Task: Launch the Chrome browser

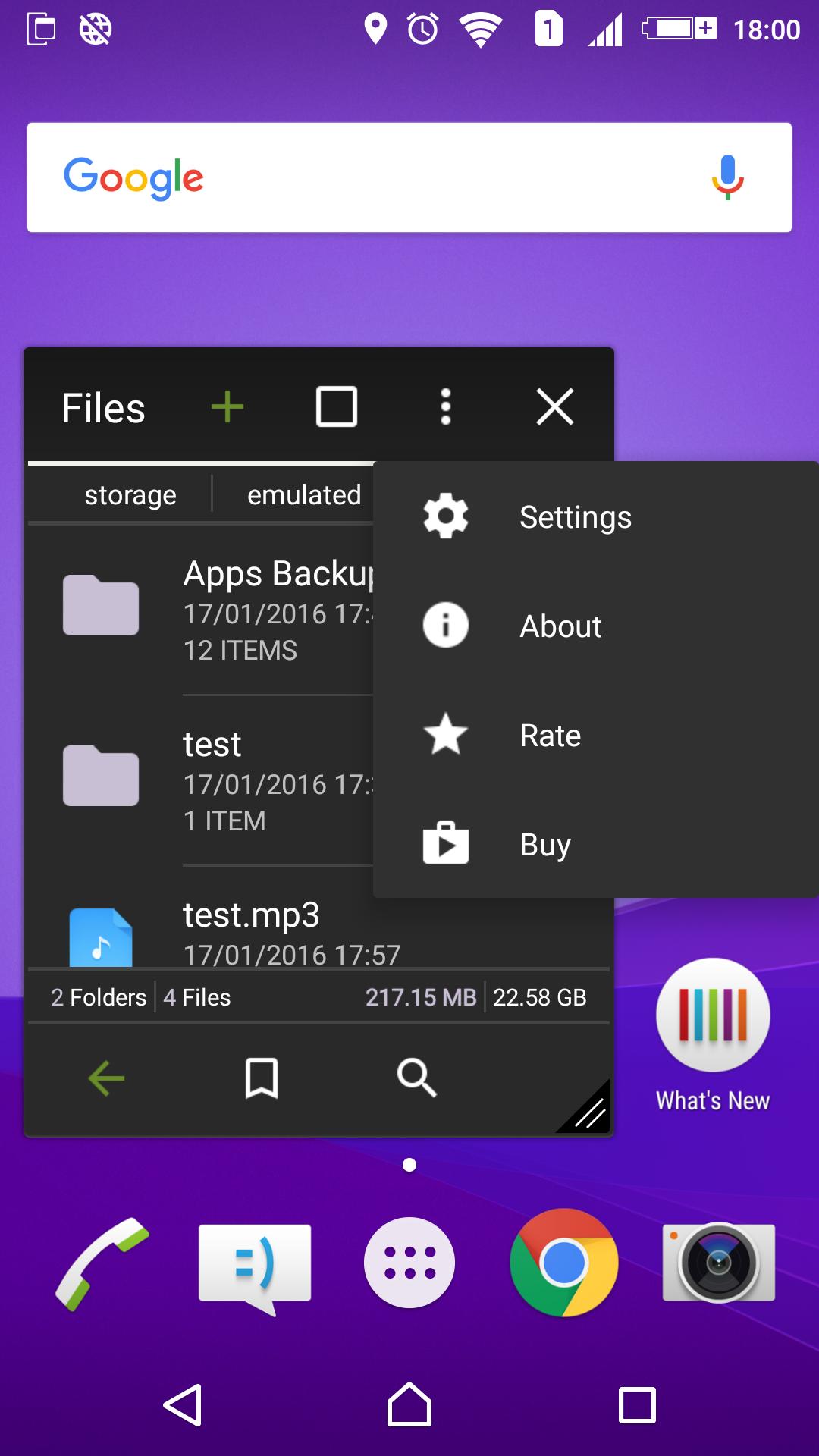Action: [563, 1263]
